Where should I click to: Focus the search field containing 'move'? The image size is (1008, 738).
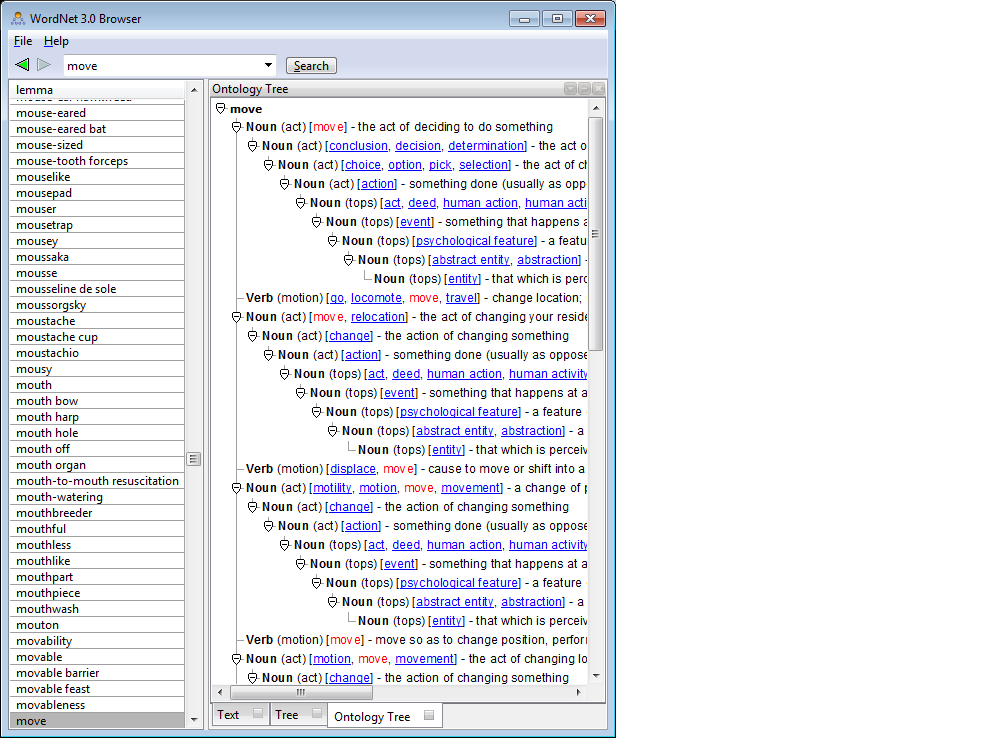pyautogui.click(x=163, y=66)
